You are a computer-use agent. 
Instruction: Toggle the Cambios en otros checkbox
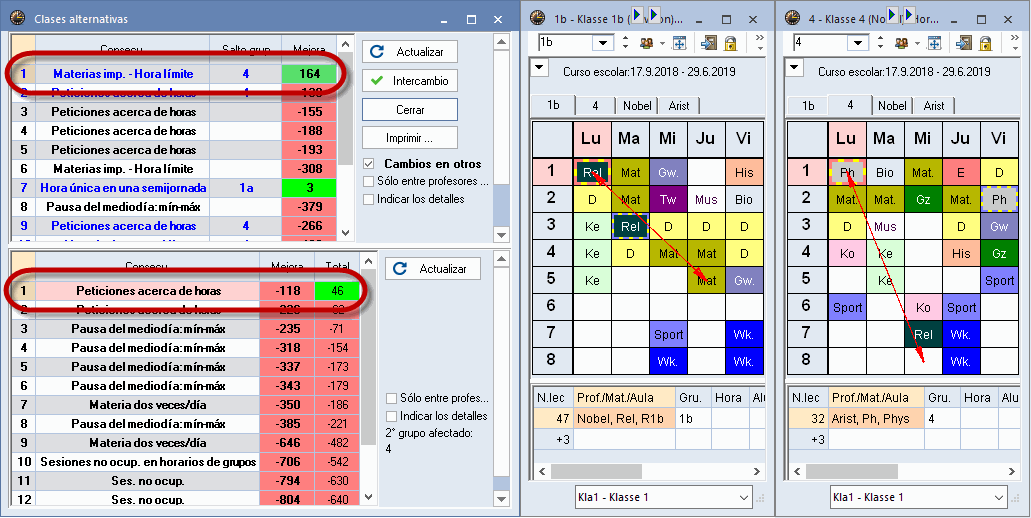click(x=369, y=164)
